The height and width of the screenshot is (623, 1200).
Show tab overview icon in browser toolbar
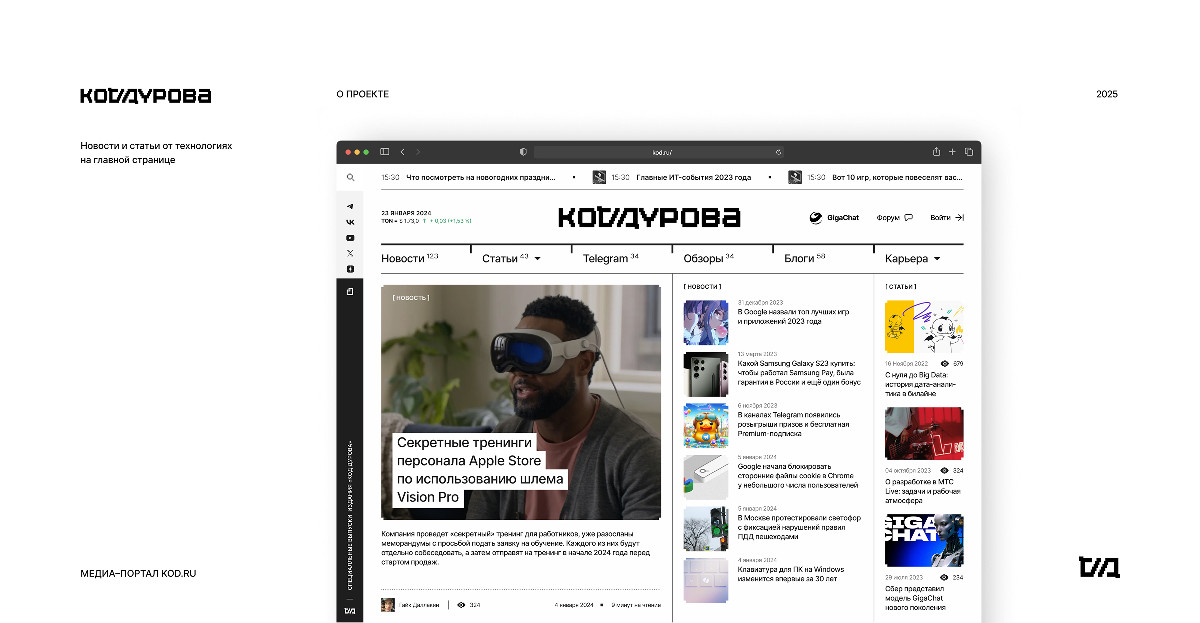point(969,152)
